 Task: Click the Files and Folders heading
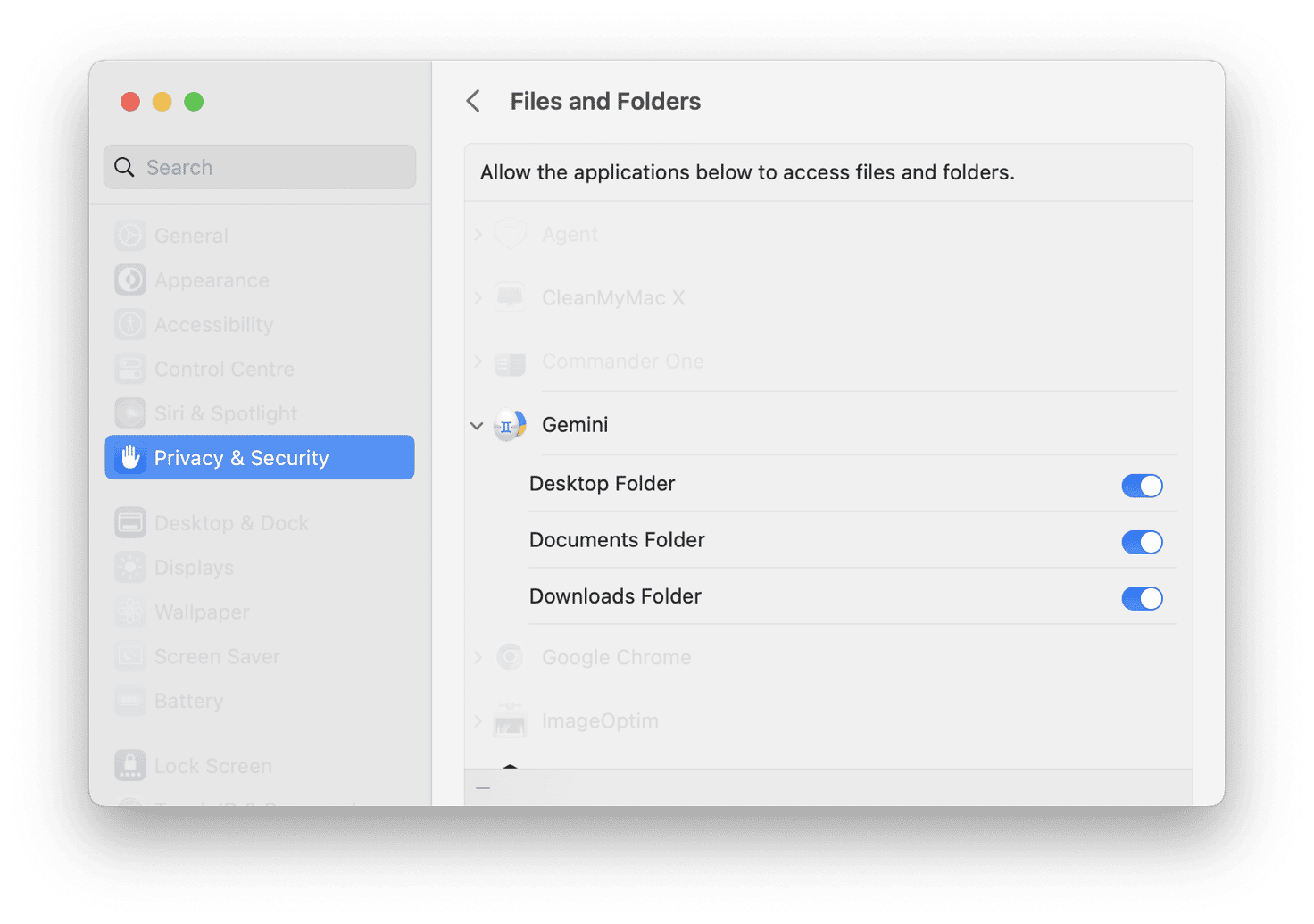pyautogui.click(x=605, y=101)
